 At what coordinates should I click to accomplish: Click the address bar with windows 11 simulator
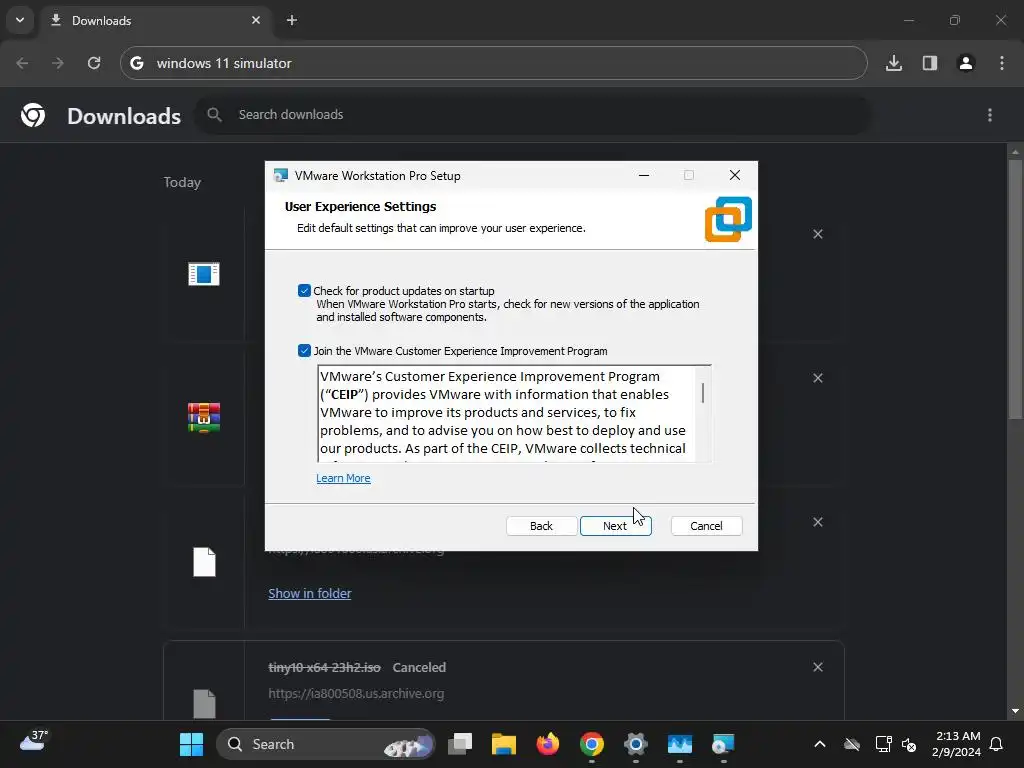[494, 63]
